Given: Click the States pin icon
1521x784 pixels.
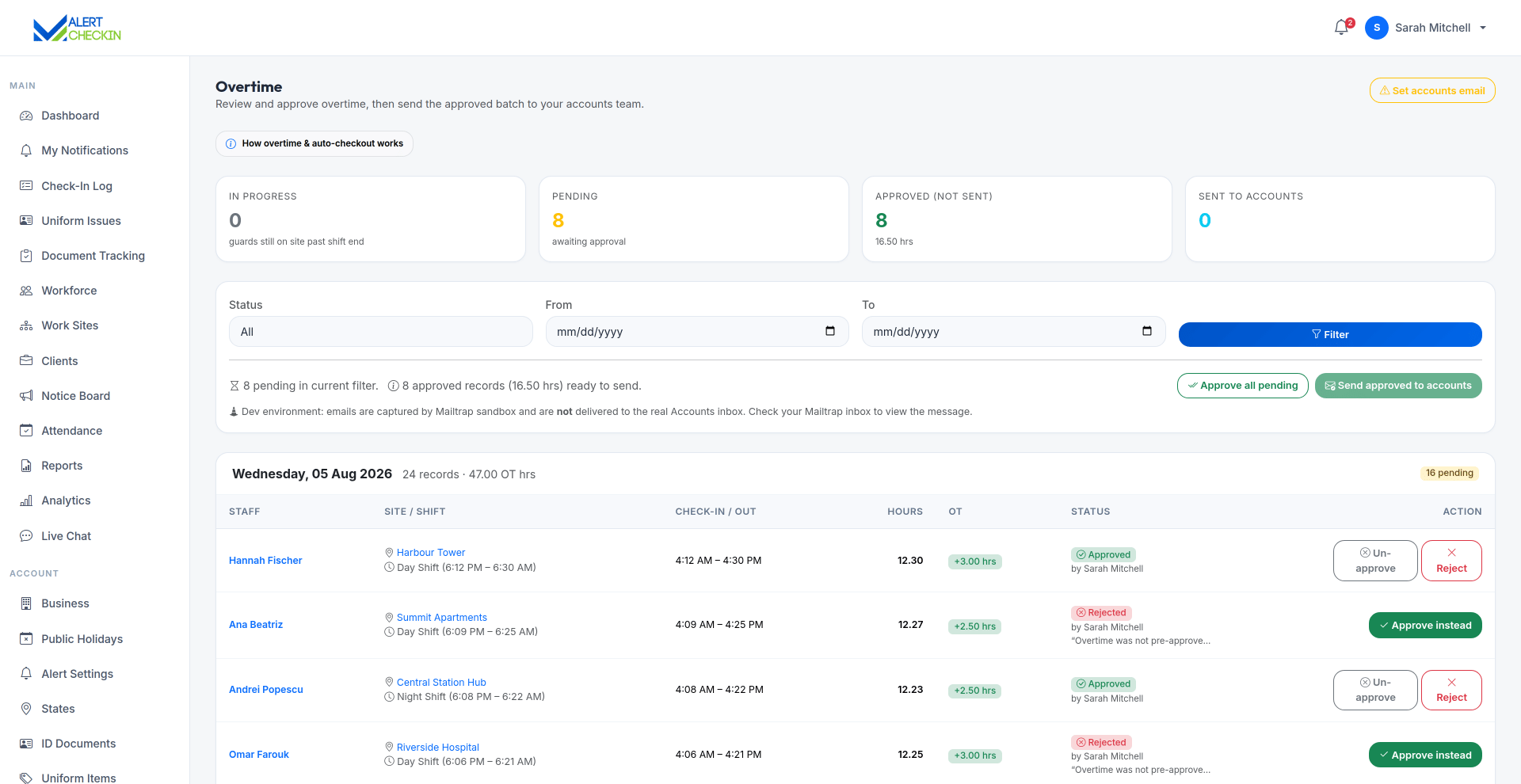Looking at the screenshot, I should [x=26, y=709].
